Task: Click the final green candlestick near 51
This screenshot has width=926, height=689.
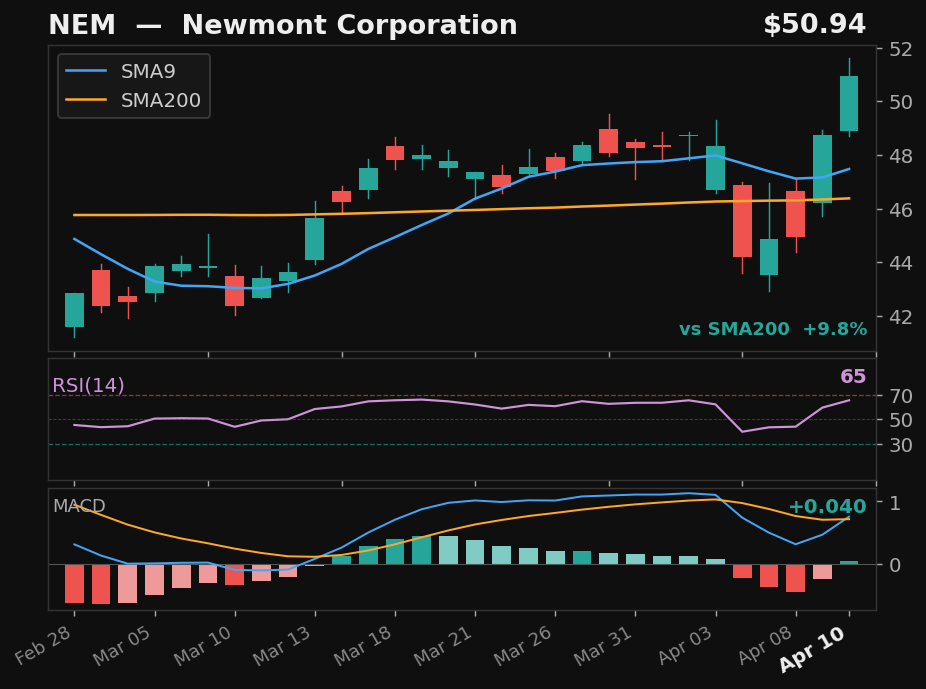Action: pyautogui.click(x=849, y=103)
